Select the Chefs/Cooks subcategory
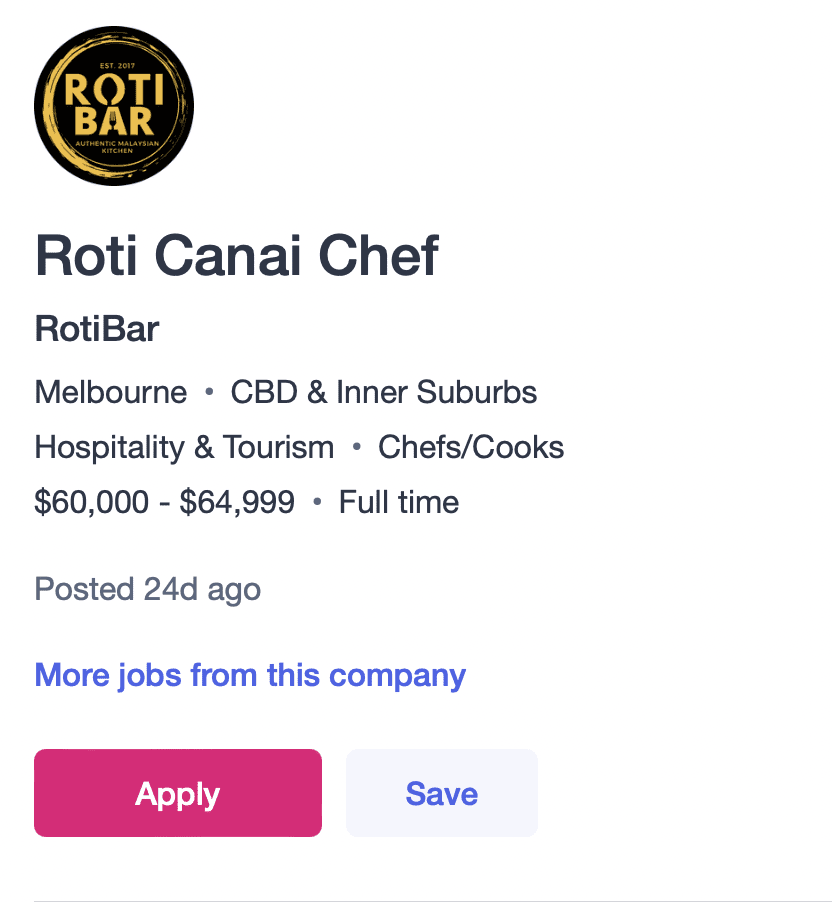 (471, 447)
